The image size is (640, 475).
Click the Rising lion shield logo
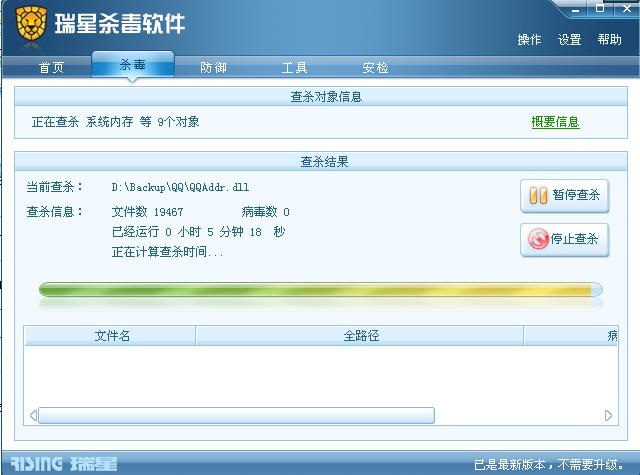31,24
